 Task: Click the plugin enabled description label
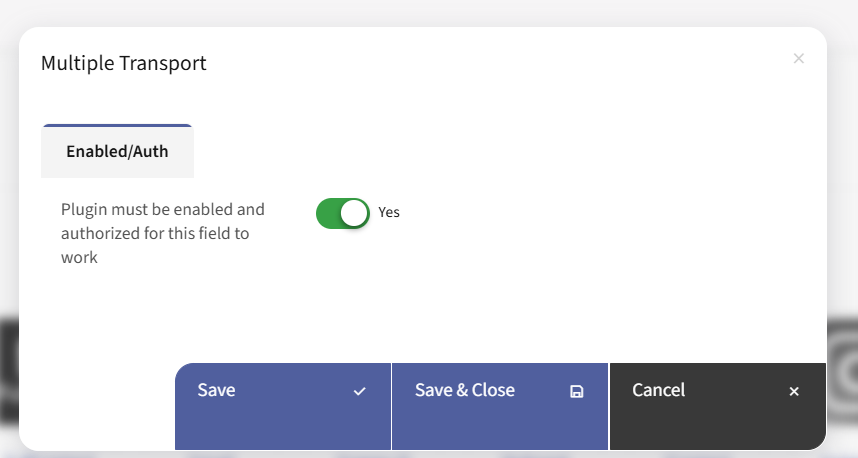click(x=163, y=233)
